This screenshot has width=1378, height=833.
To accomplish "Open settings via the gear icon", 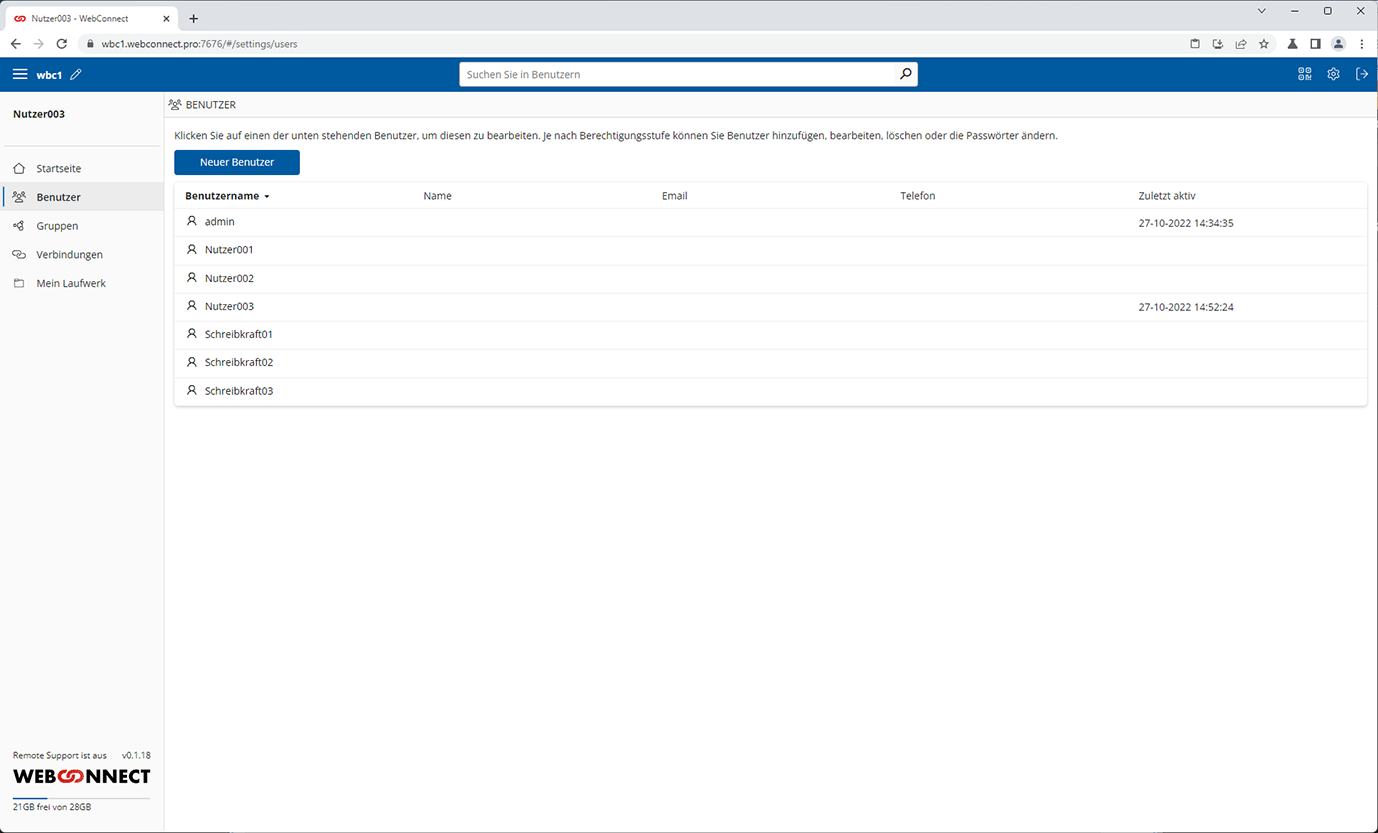I will [x=1333, y=73].
